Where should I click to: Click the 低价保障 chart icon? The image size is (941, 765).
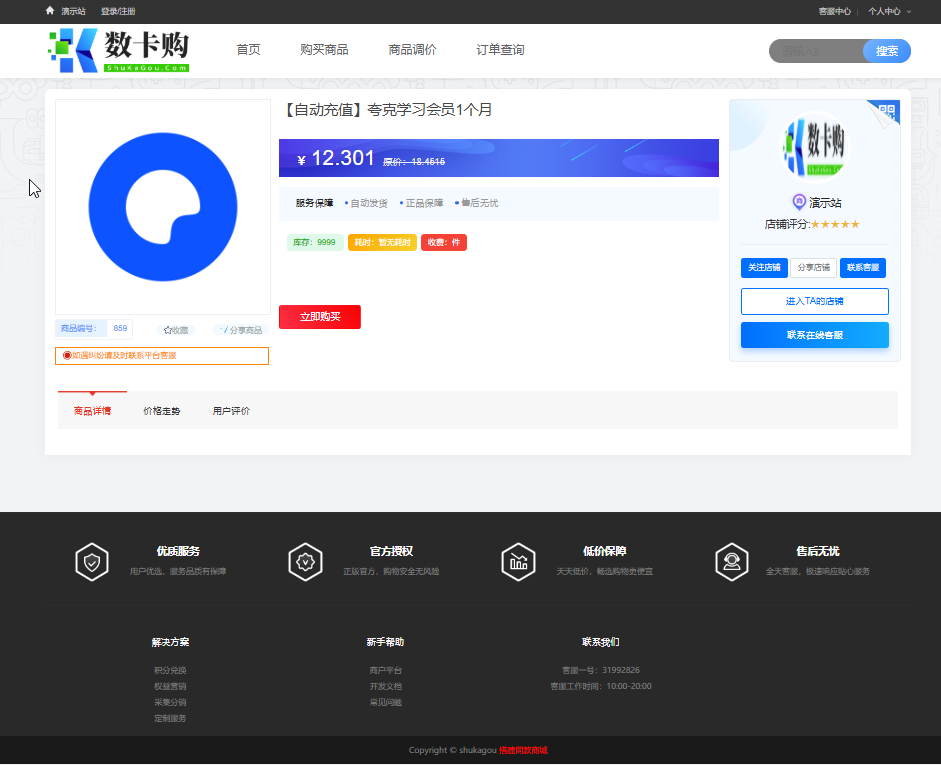click(x=519, y=562)
